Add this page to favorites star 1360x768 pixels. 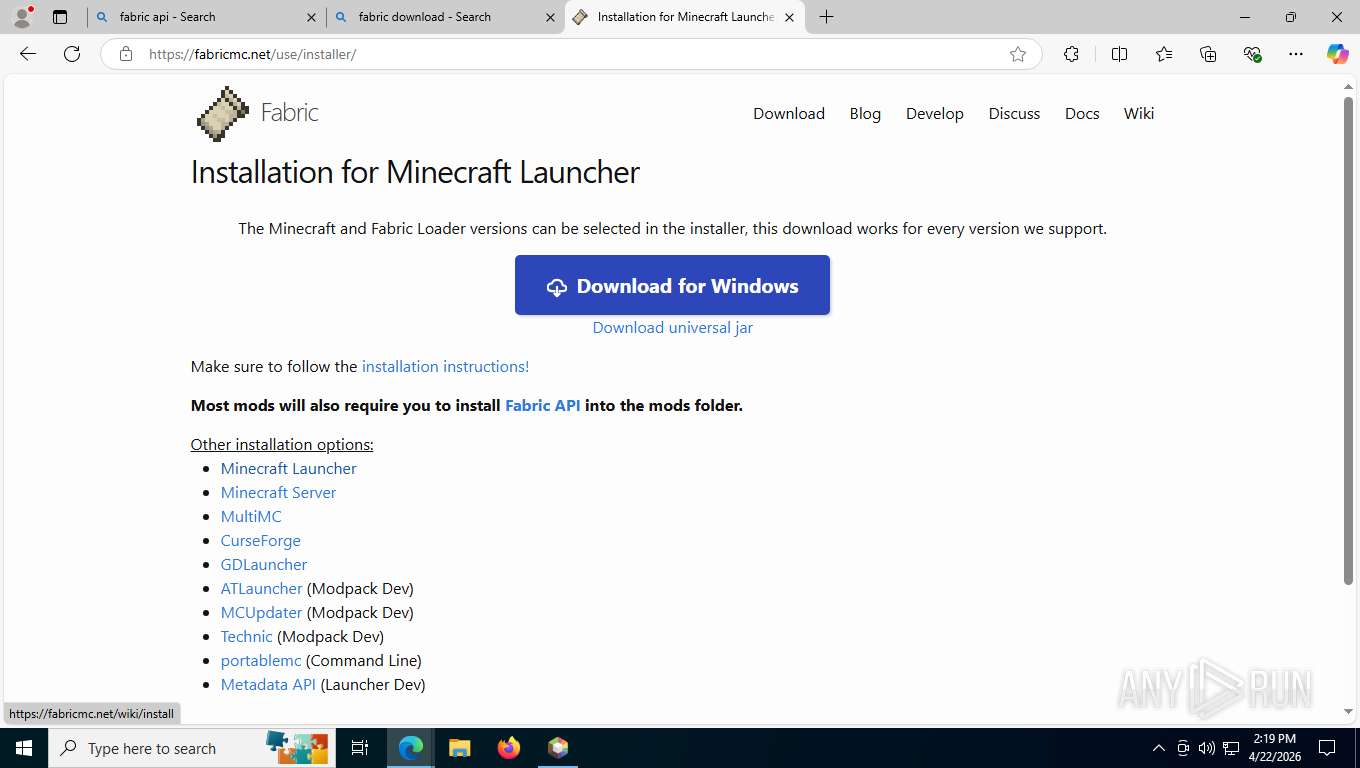click(x=1018, y=54)
